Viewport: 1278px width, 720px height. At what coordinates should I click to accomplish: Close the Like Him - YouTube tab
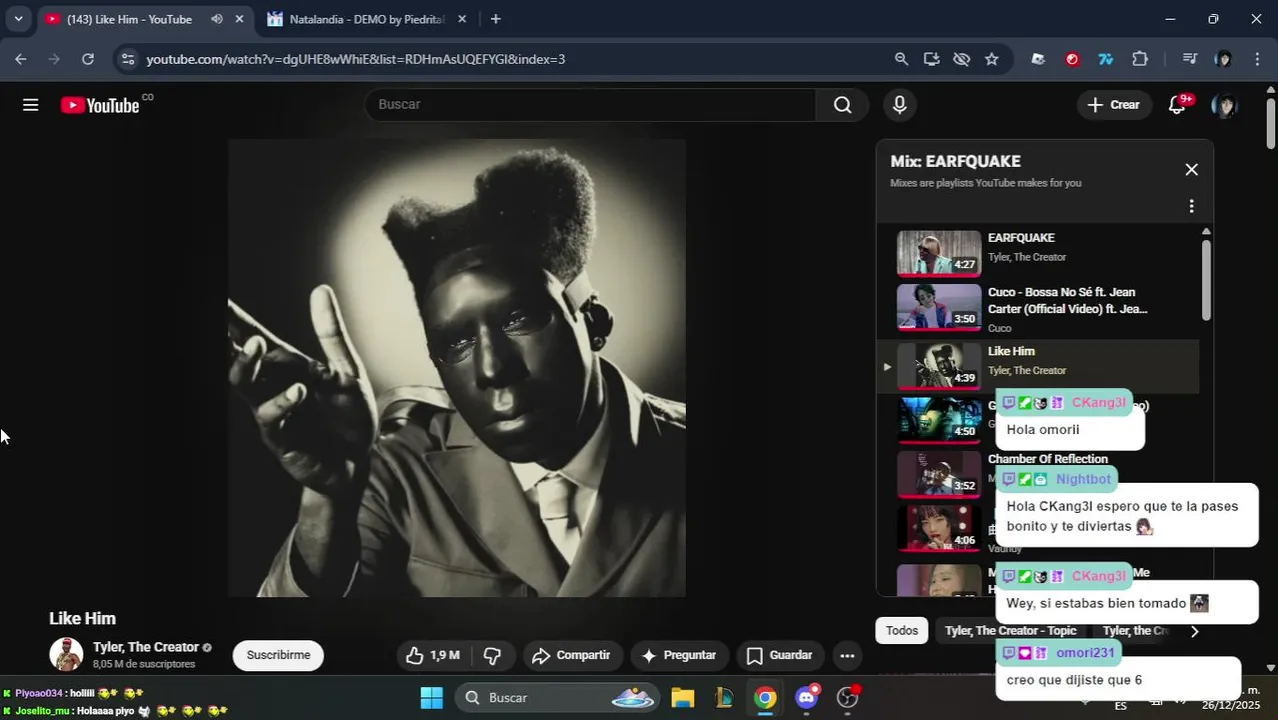[x=239, y=19]
